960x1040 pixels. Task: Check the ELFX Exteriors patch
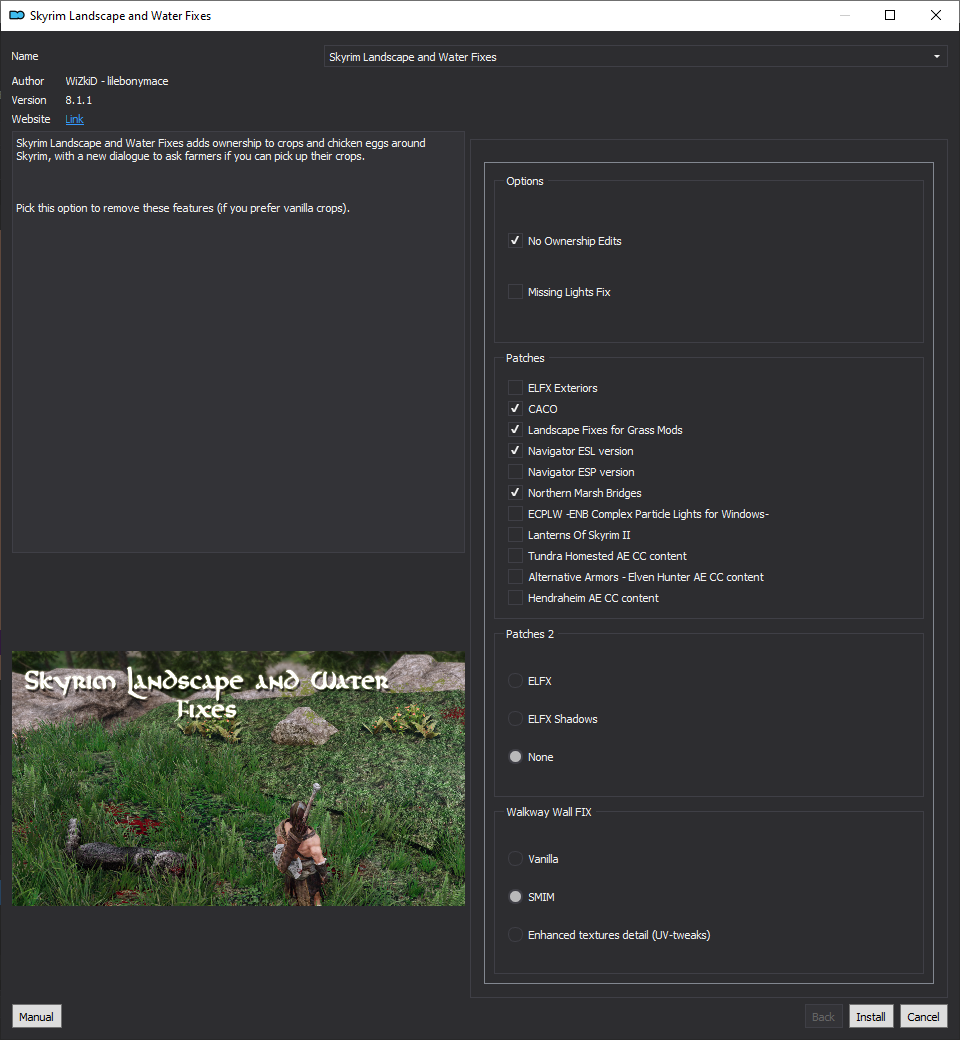point(515,388)
